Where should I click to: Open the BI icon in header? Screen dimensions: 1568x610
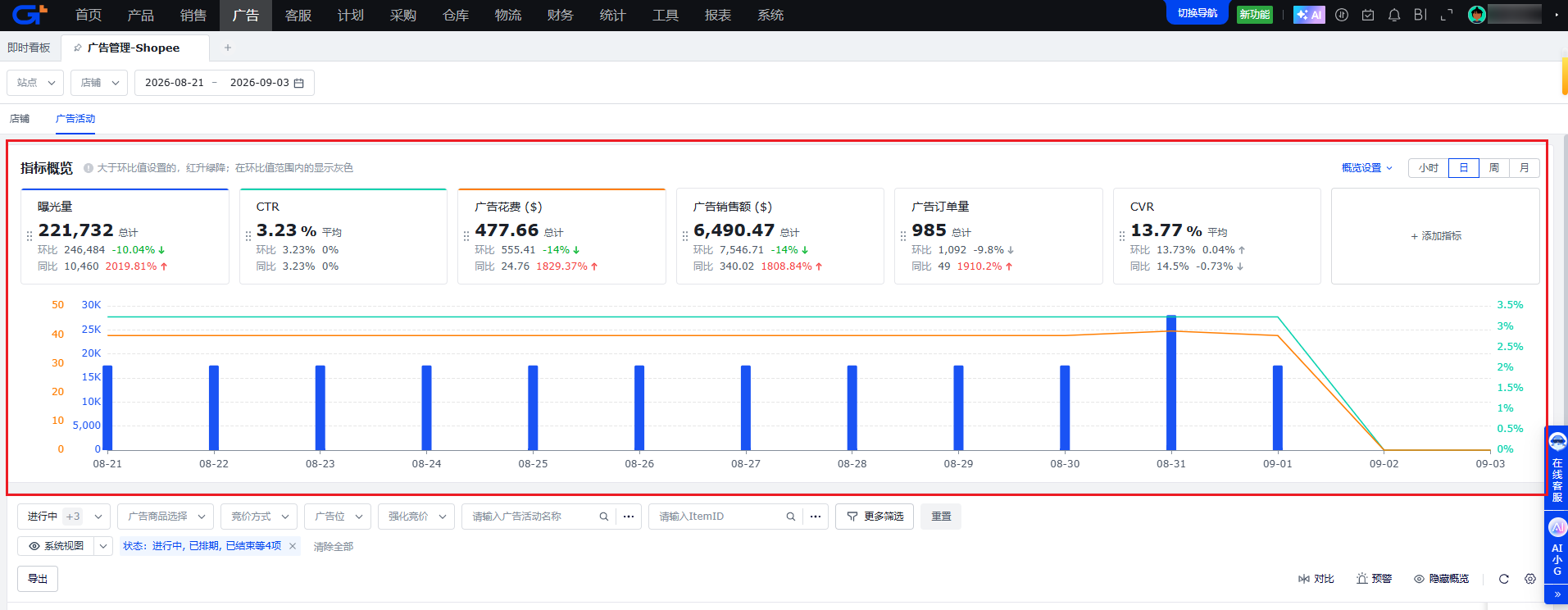[x=1420, y=15]
